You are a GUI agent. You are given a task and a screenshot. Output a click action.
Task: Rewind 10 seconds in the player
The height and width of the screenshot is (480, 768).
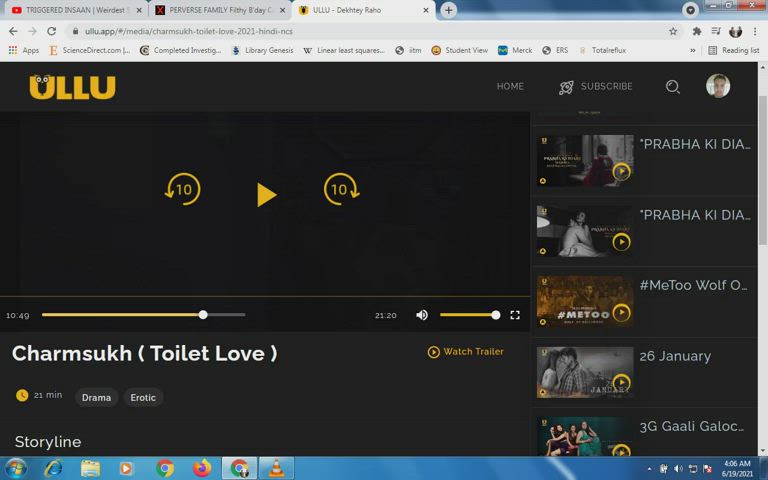[183, 189]
